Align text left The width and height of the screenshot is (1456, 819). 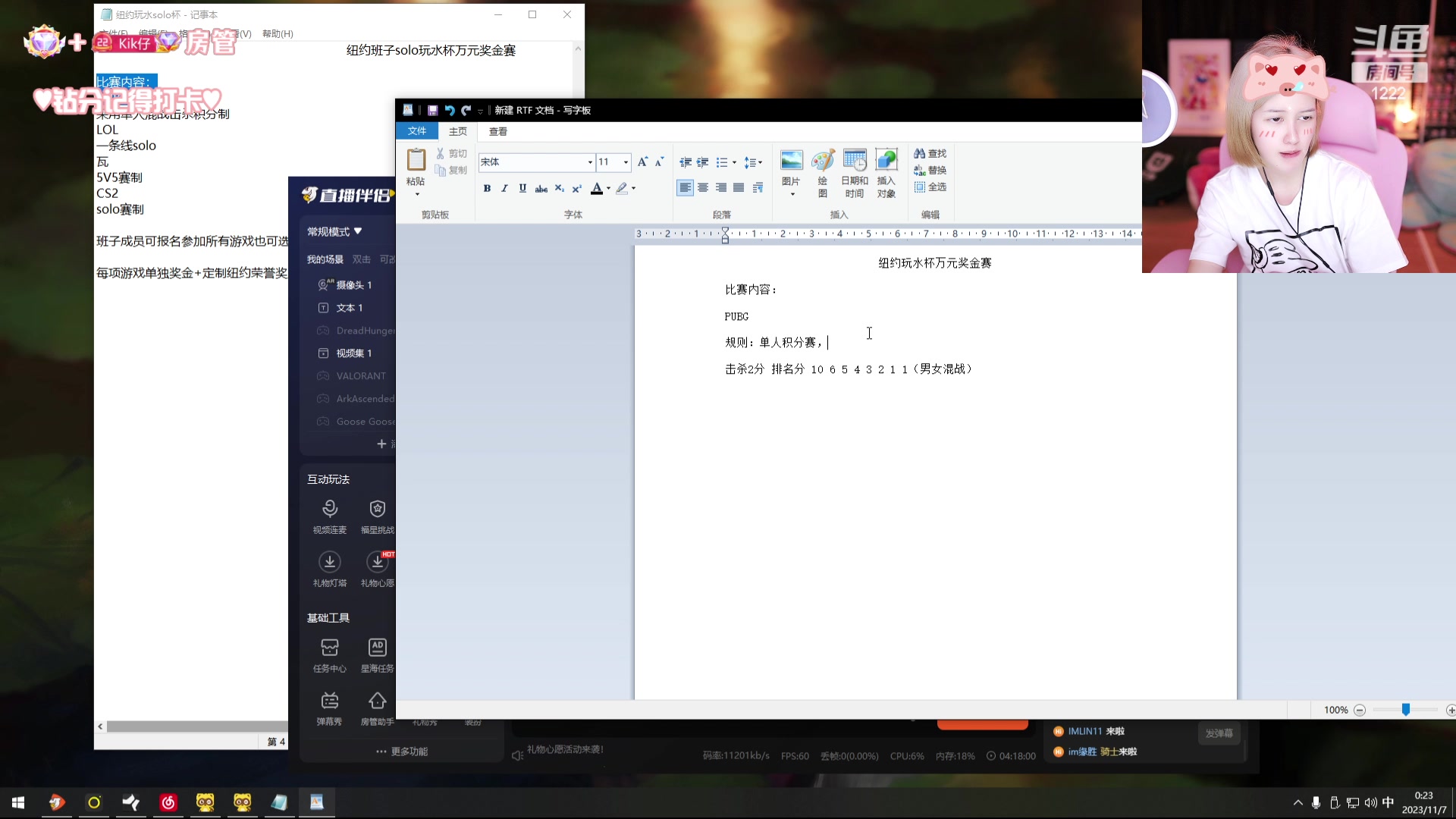[685, 188]
